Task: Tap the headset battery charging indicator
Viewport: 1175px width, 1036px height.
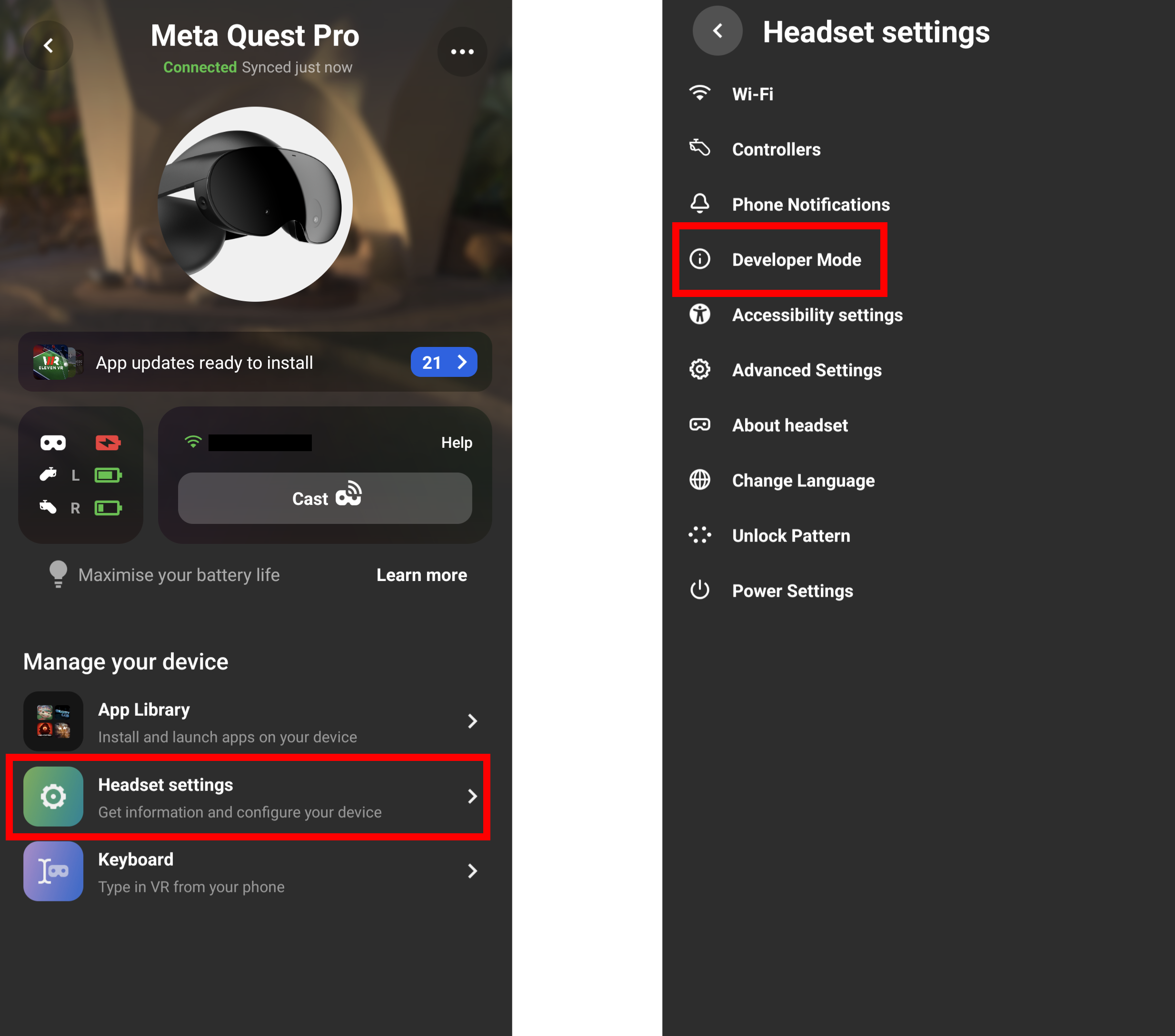Action: (108, 443)
